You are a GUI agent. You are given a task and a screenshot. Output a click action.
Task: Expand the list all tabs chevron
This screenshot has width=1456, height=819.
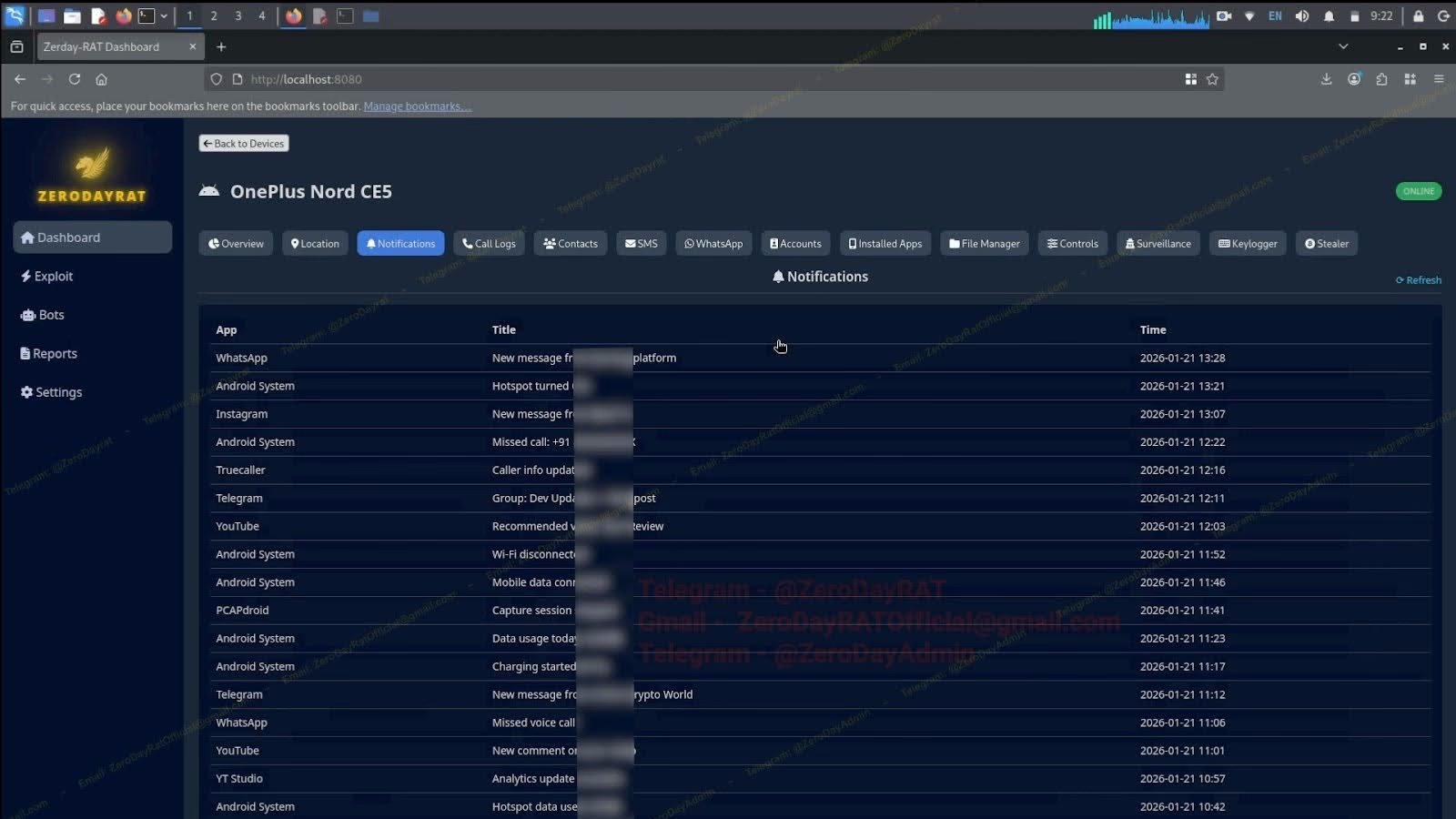pos(1343,46)
